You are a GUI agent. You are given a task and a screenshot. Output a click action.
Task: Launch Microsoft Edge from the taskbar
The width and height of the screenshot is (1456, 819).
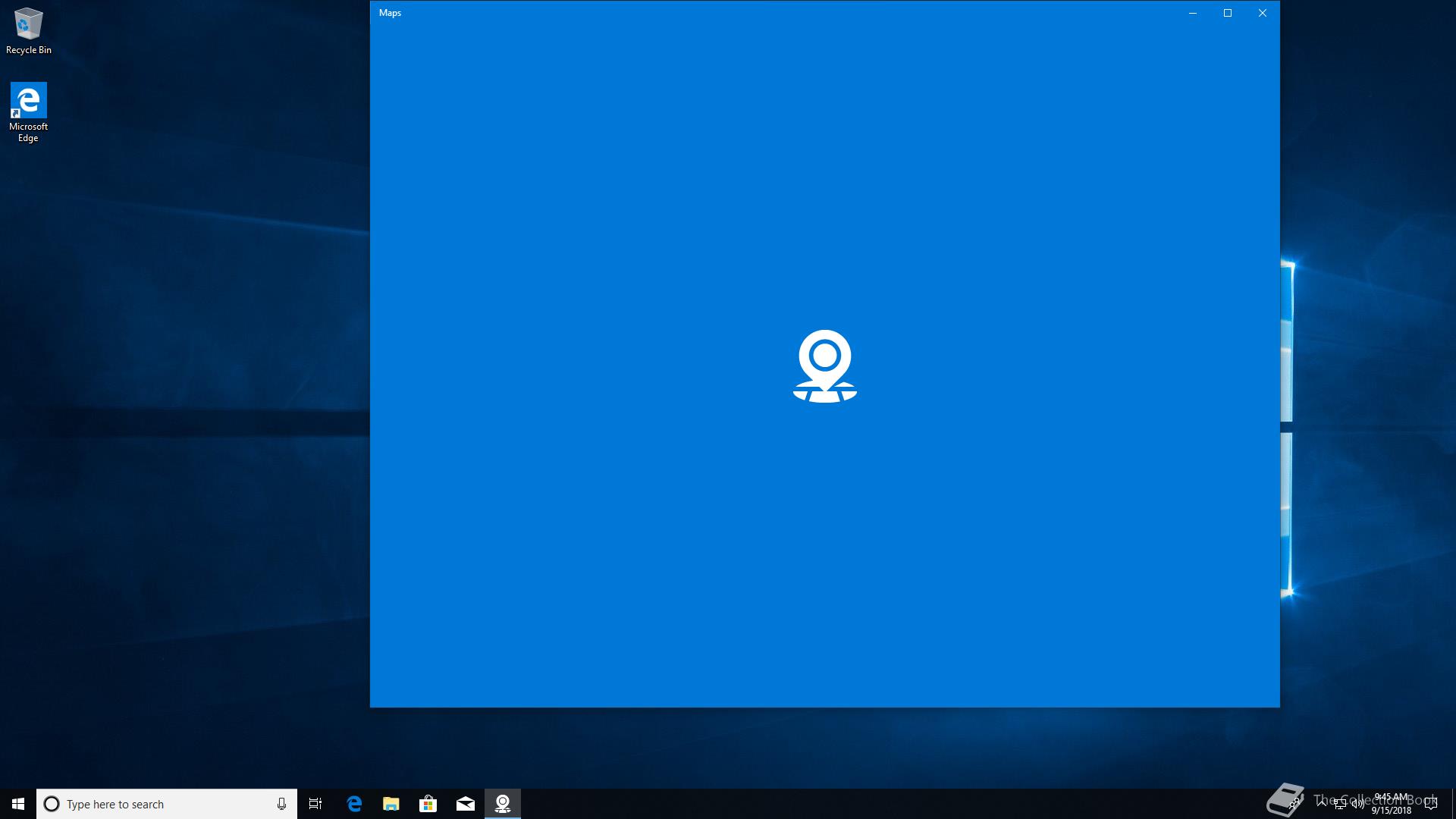point(354,804)
